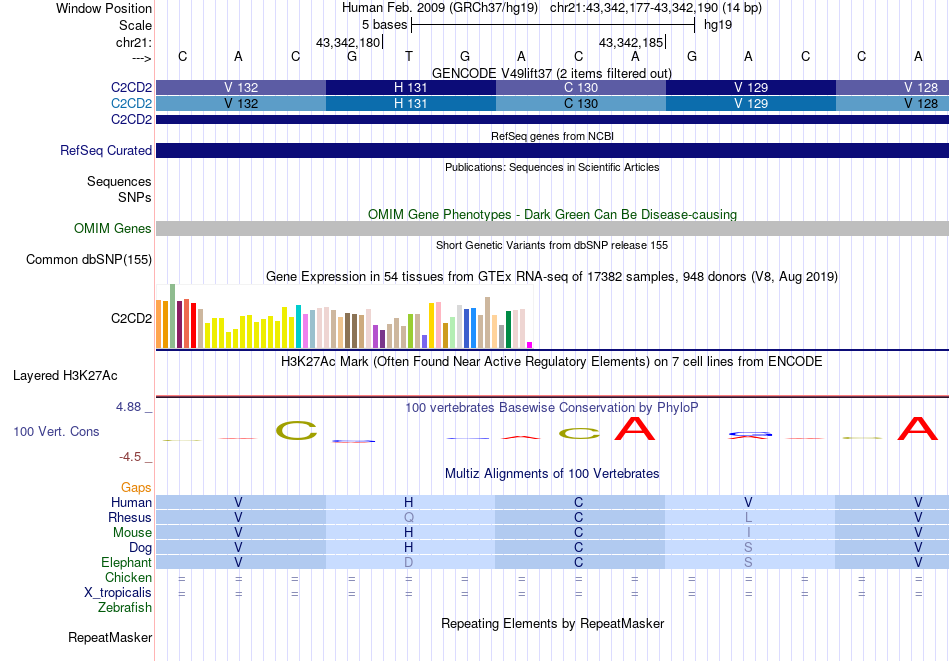The width and height of the screenshot is (950, 661).
Task: Click the RefSeq Curated dark blue bar
Action: point(553,150)
